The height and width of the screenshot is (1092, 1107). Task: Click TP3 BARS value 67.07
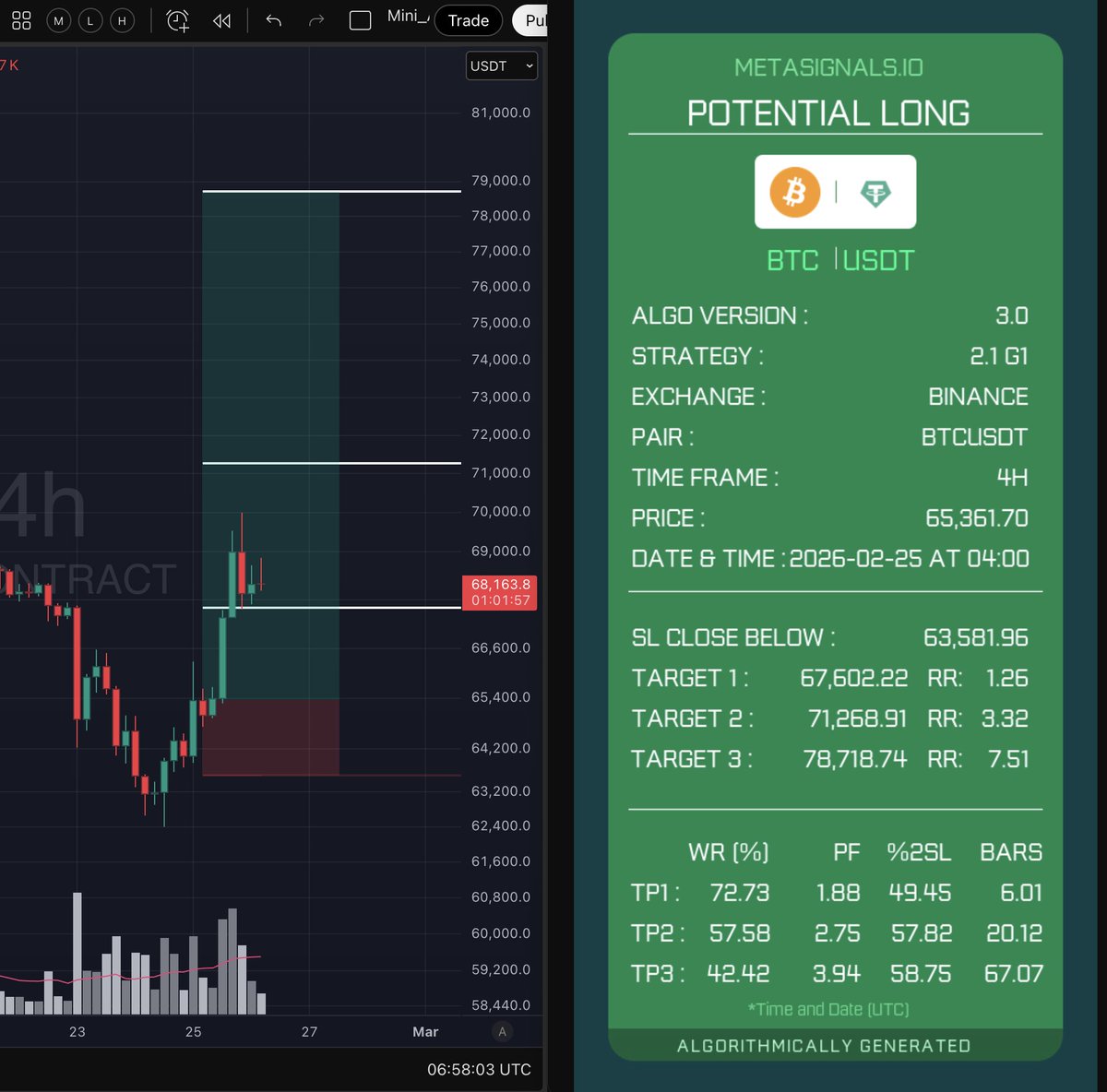point(1014,973)
